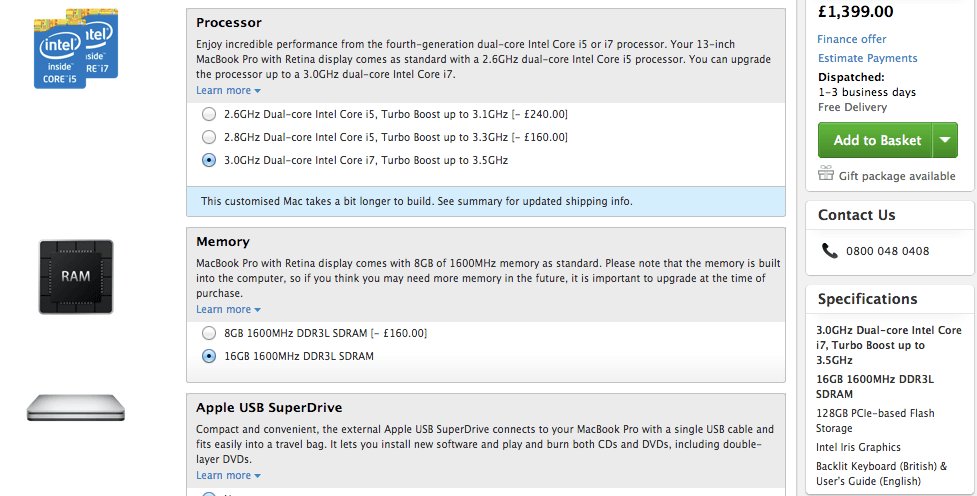Click the Add to Basket button
Viewport: 977px width, 496px height.
(x=875, y=140)
